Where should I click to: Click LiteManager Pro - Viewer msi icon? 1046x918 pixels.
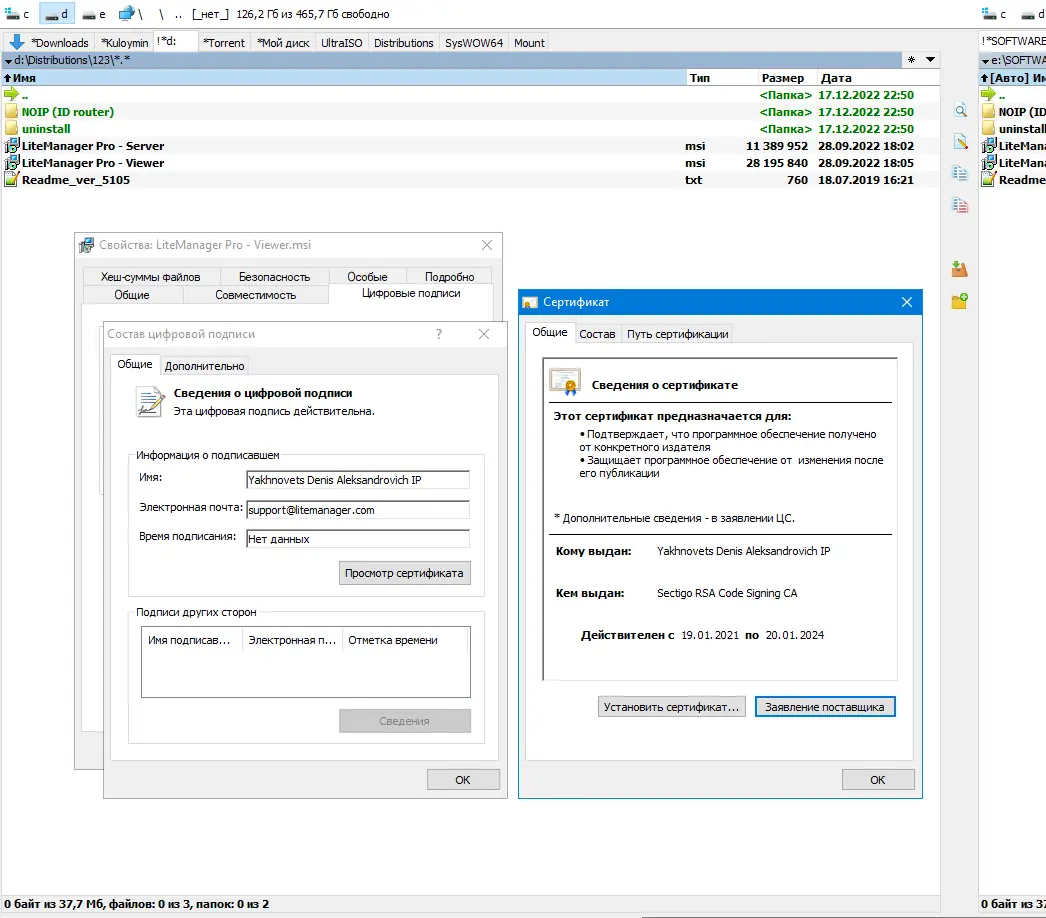(x=11, y=162)
